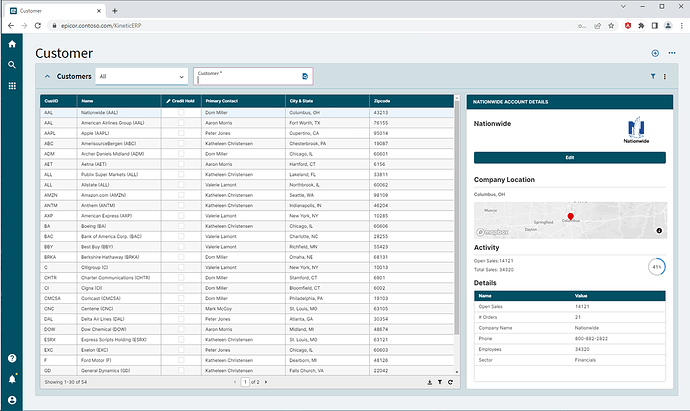Open the Home icon in sidebar
690x411 pixels.
click(x=12, y=44)
